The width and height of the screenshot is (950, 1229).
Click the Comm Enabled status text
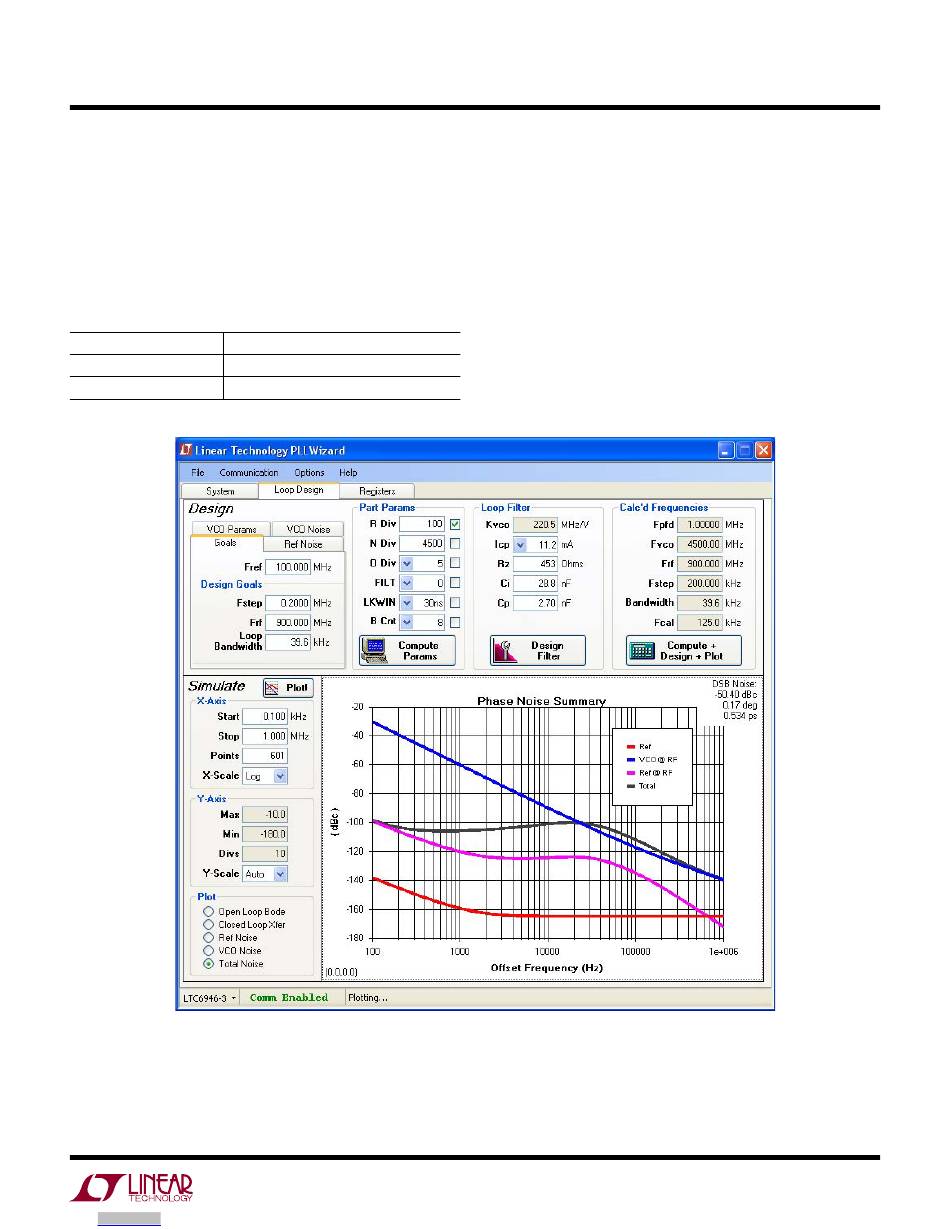click(289, 998)
